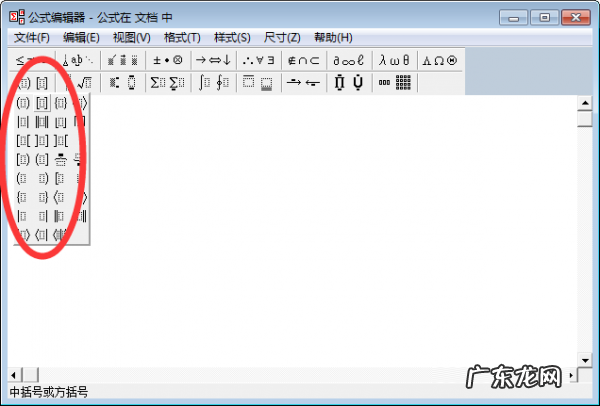Insert right single bar only template

(42, 216)
